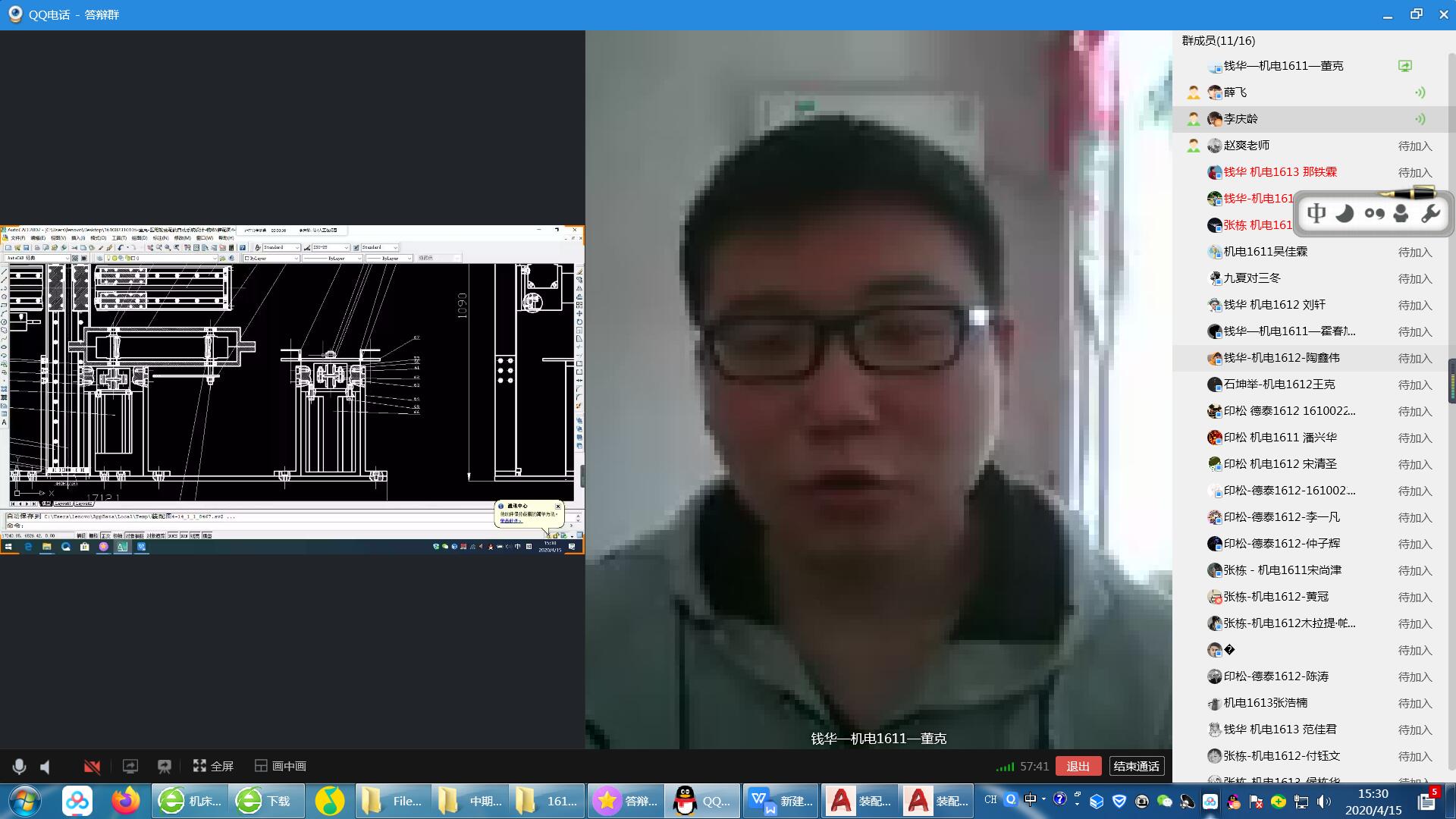Toggle 中 Chinese mode in floating toolbar
This screenshot has width=1456, height=819.
point(1316,214)
